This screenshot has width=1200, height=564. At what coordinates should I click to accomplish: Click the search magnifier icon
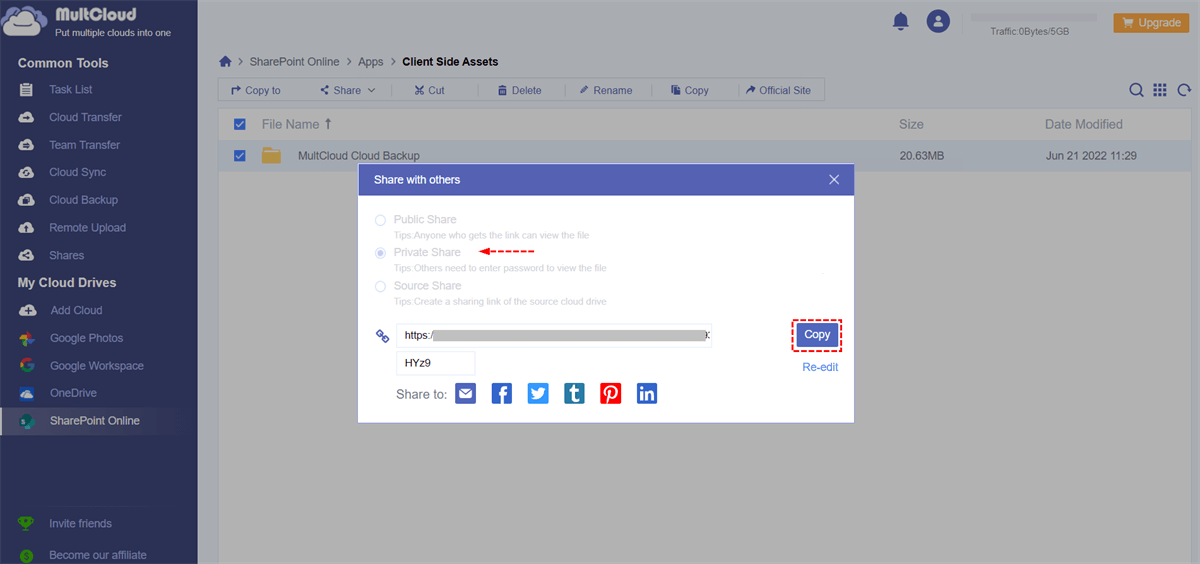pyautogui.click(x=1137, y=90)
